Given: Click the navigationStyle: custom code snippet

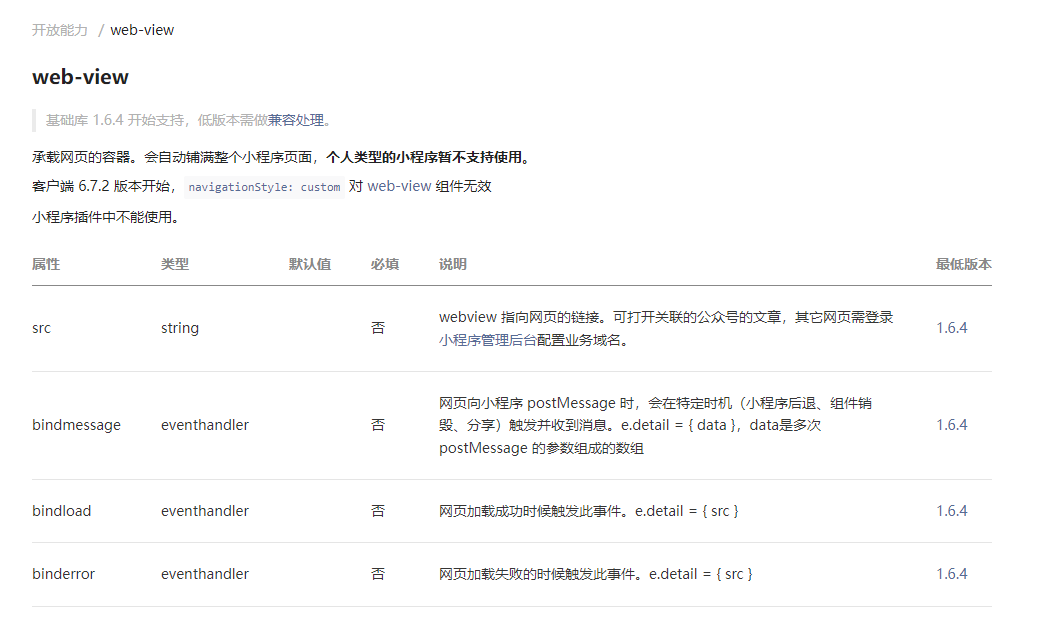Looking at the screenshot, I should [x=264, y=186].
